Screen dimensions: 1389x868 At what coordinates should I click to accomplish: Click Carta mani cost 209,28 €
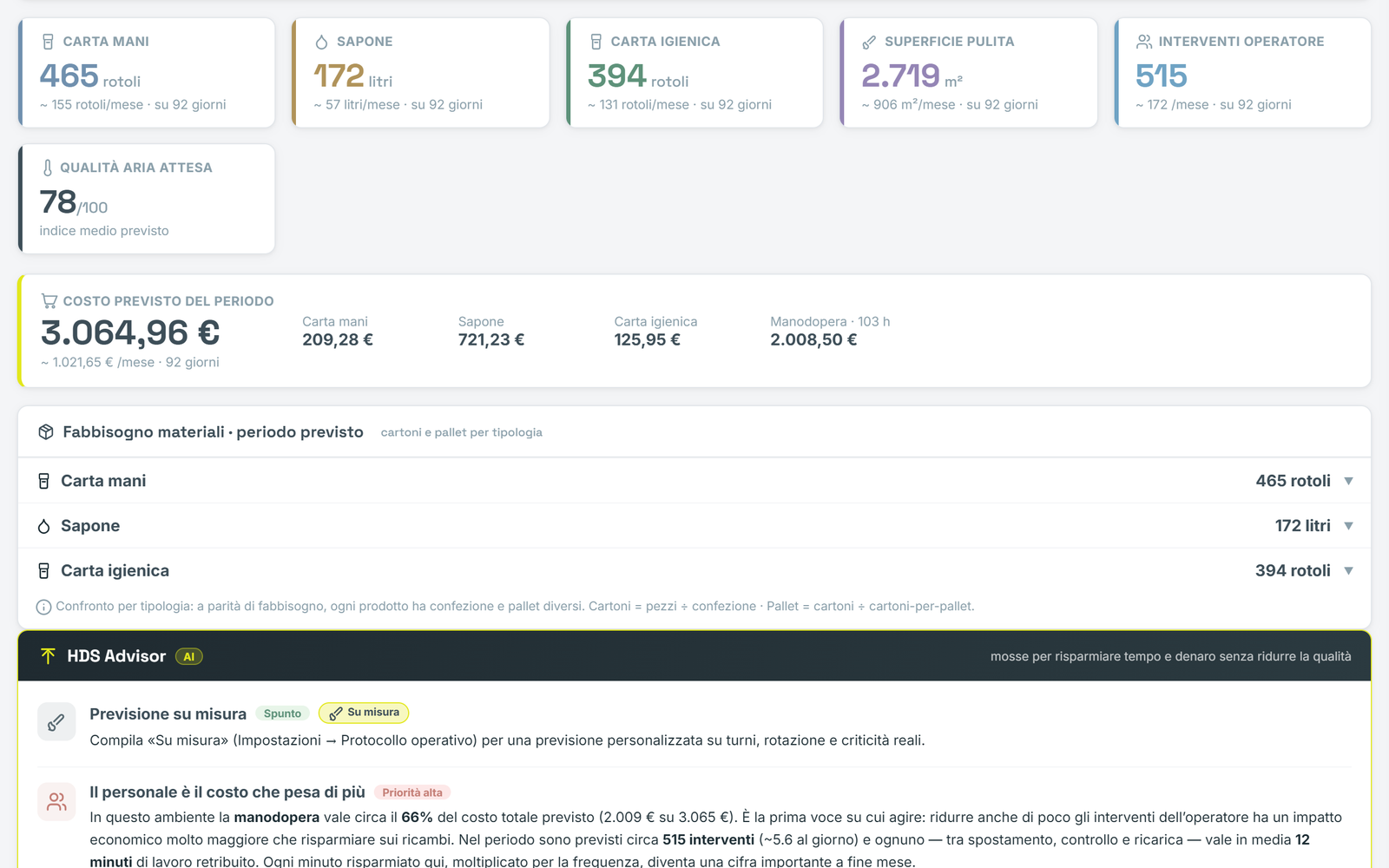[x=338, y=340]
